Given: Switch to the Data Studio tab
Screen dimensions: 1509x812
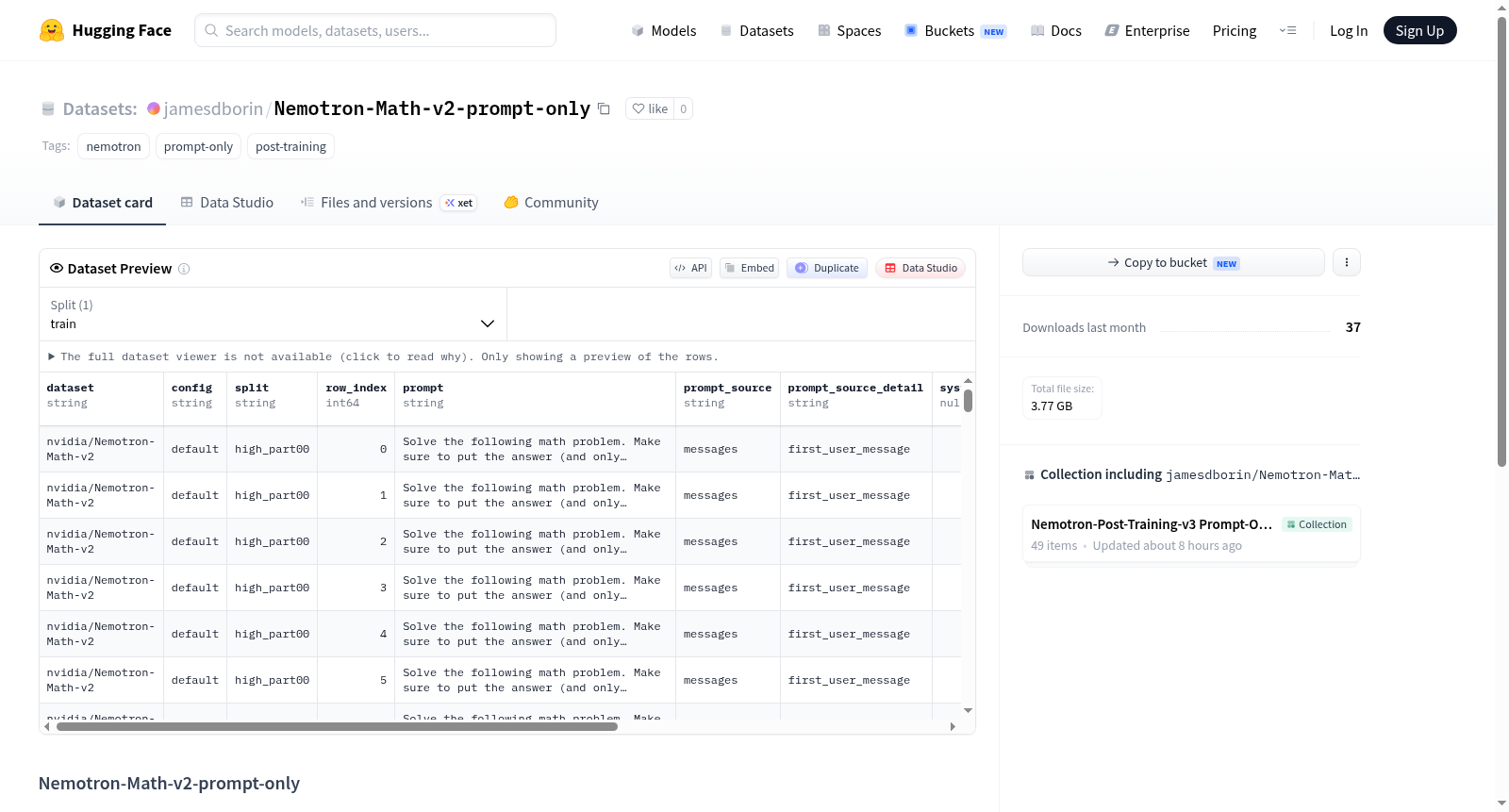Looking at the screenshot, I should (x=227, y=203).
